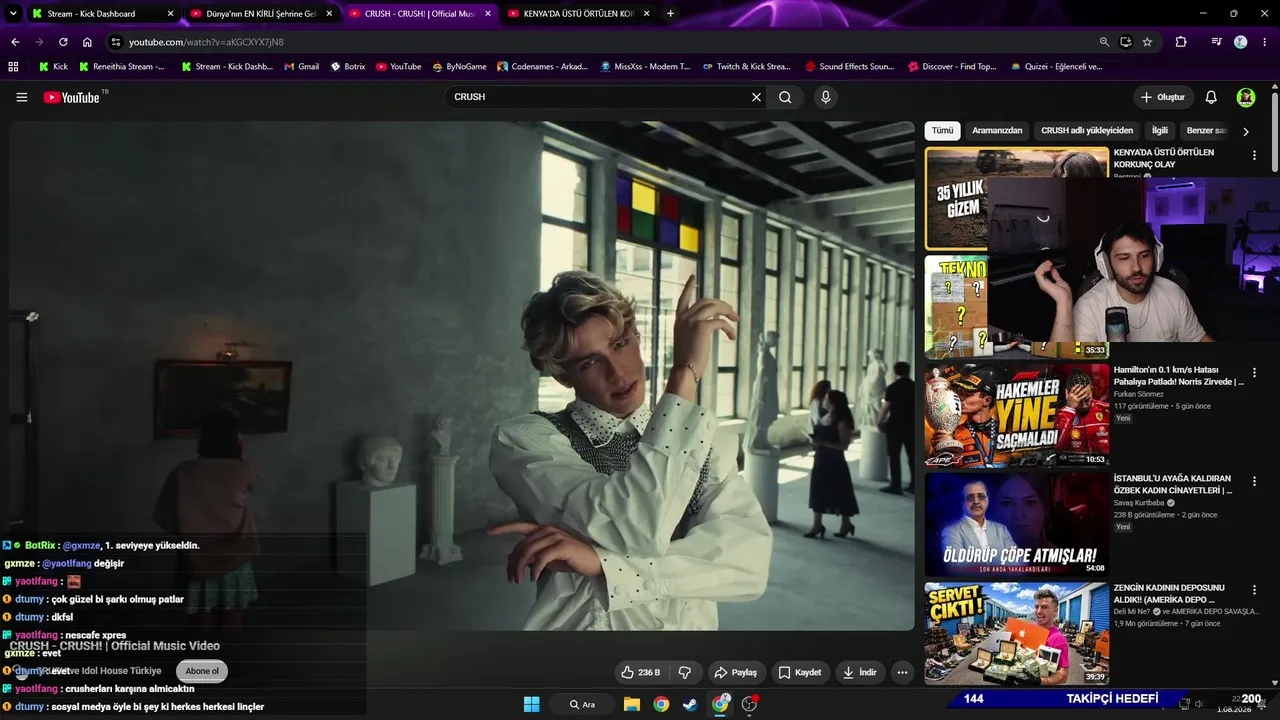
Task: Open the taskbar Ara search box
Action: [583, 704]
